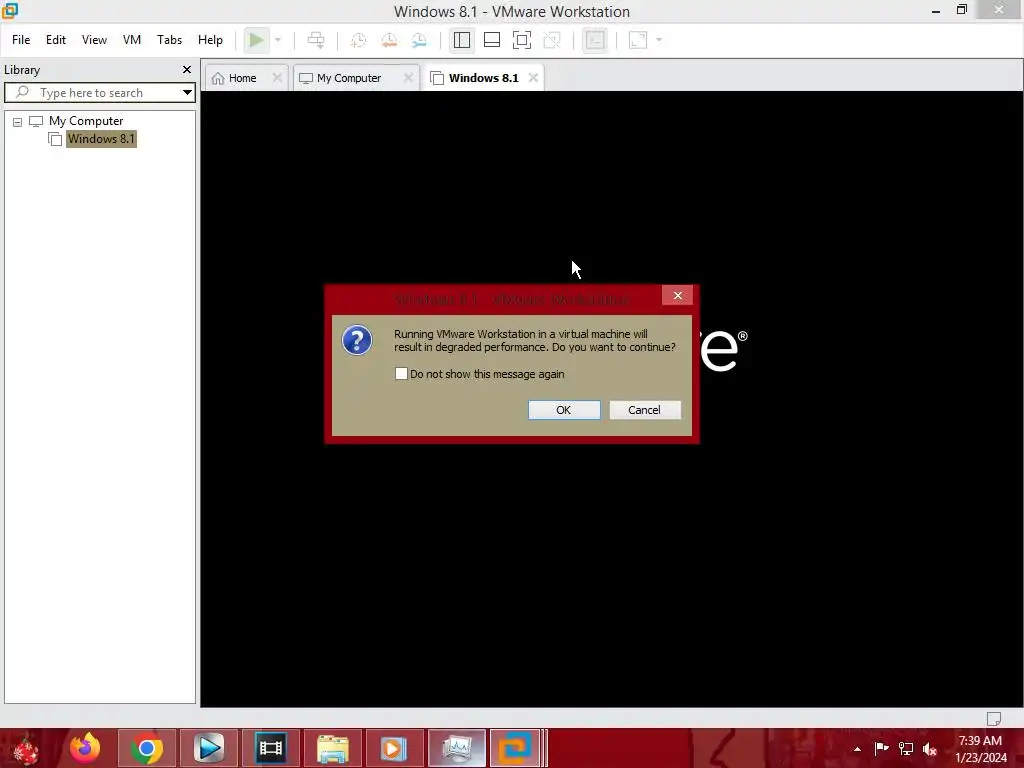Open the stretch display dropdown arrow
Viewport: 1024px width, 768px height.
(x=659, y=40)
